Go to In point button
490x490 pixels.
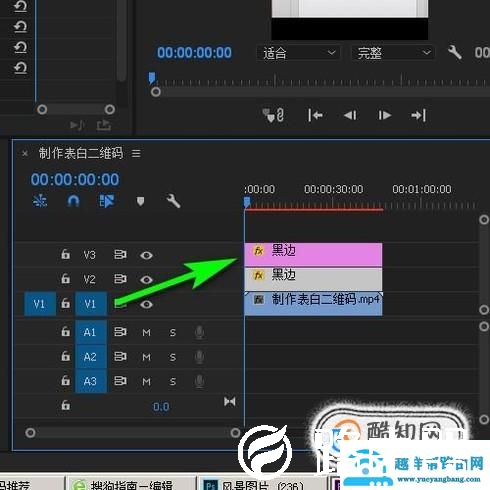click(x=315, y=116)
